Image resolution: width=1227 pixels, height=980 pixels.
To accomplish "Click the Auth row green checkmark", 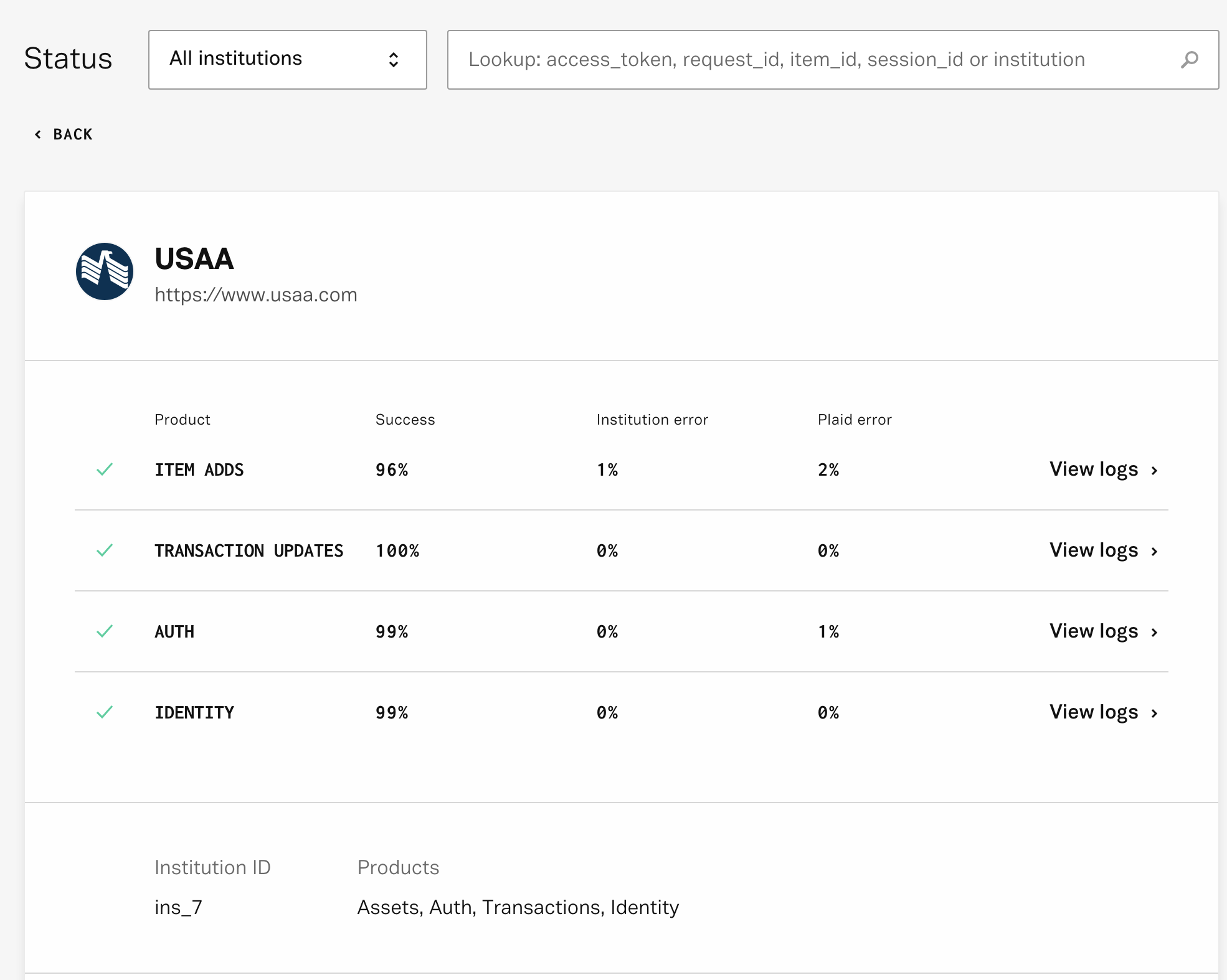I will click(x=105, y=631).
